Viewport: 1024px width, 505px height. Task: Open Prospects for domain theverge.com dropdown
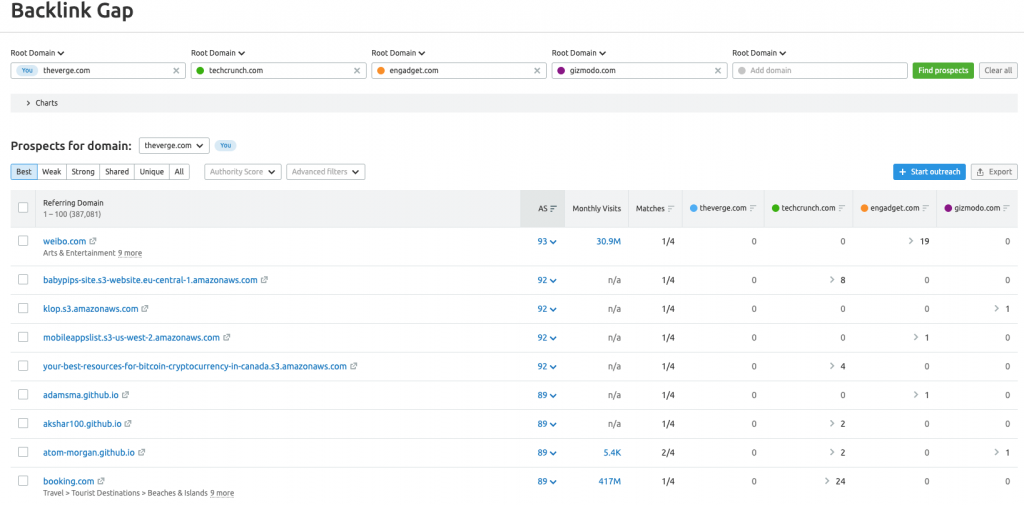click(x=174, y=145)
